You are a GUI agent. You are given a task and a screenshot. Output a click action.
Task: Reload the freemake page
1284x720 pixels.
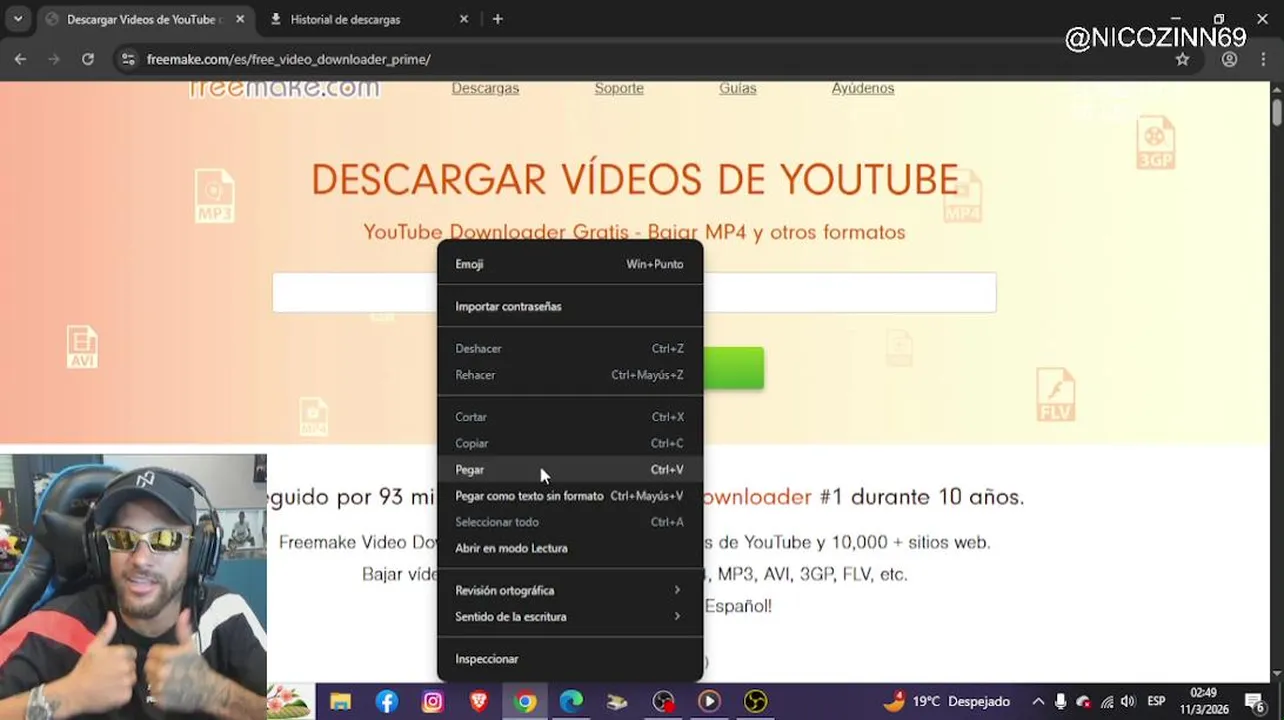(88, 59)
